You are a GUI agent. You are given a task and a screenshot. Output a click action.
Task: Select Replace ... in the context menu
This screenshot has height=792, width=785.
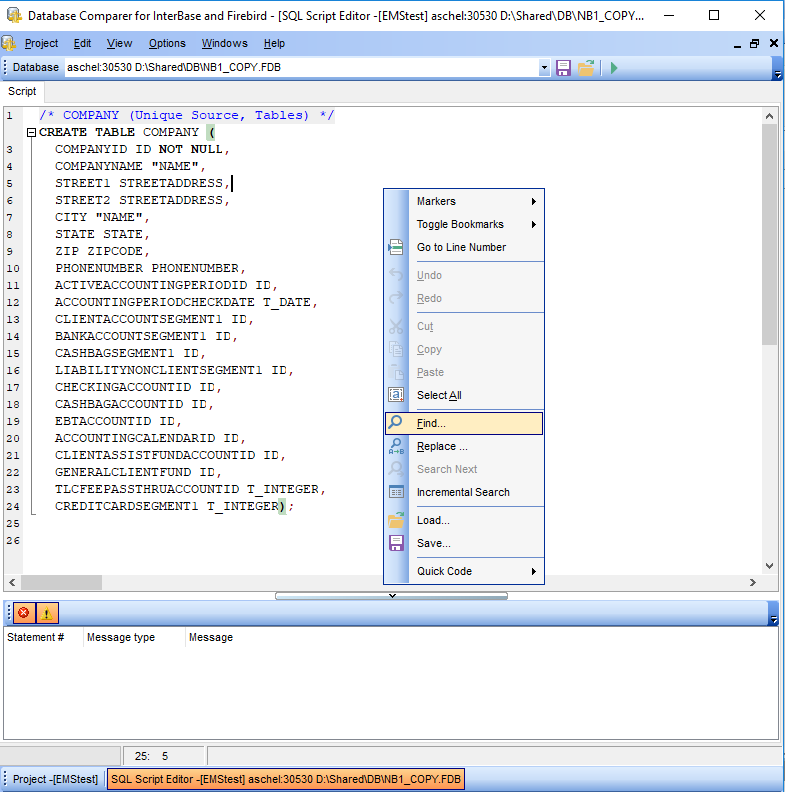[x=441, y=446]
